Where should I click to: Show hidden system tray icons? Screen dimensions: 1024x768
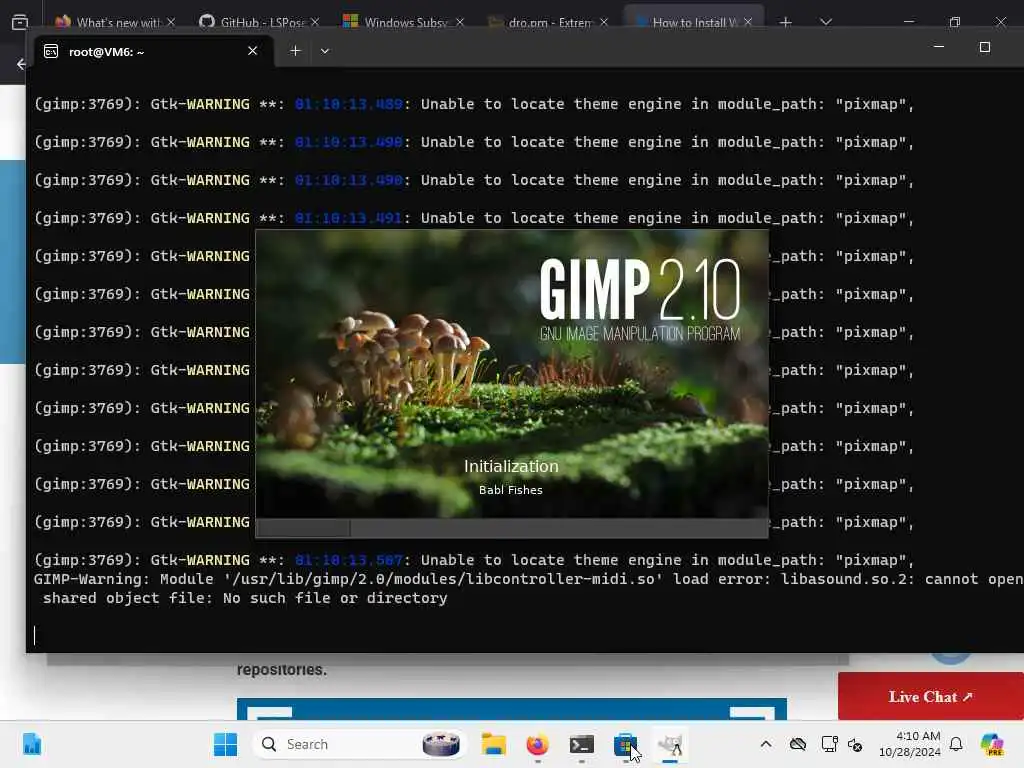click(765, 744)
